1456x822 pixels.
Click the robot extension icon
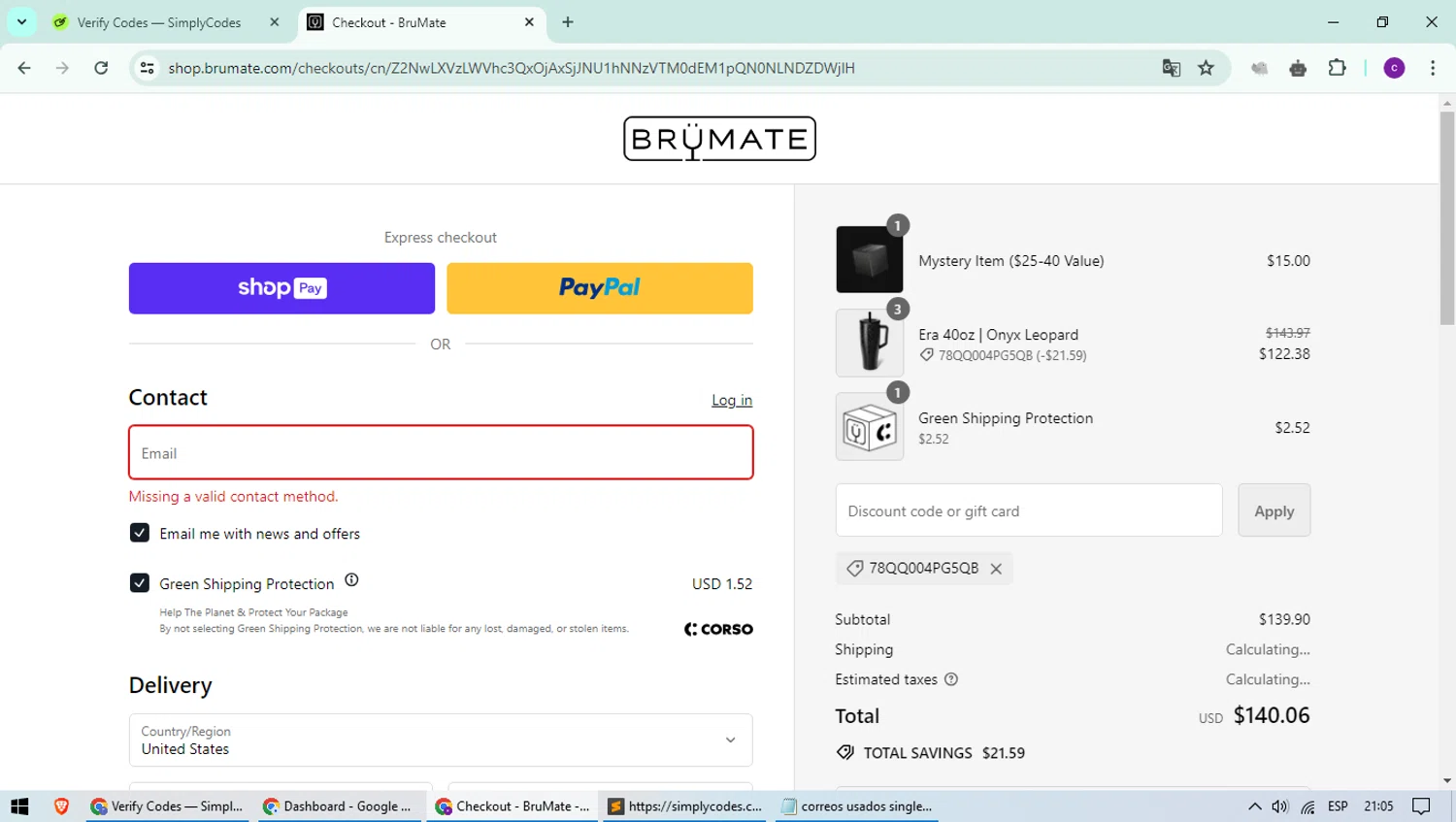click(1298, 68)
